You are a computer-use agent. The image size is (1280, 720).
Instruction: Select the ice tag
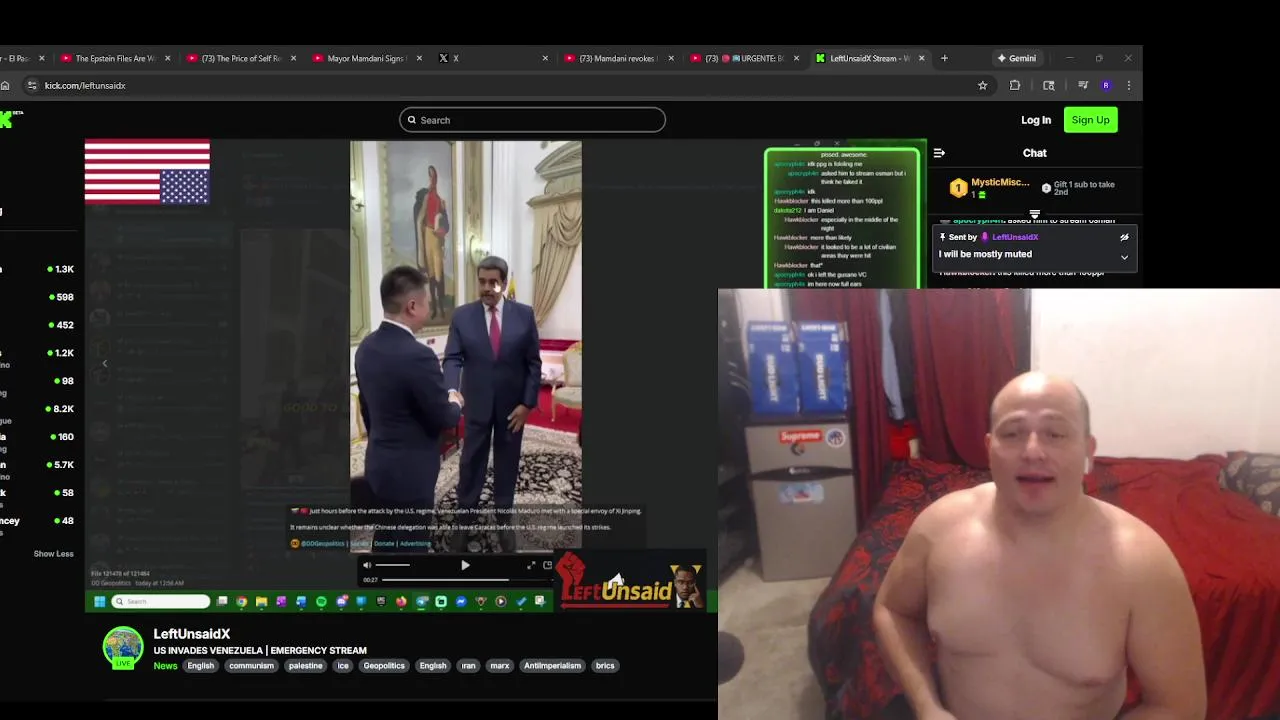343,666
